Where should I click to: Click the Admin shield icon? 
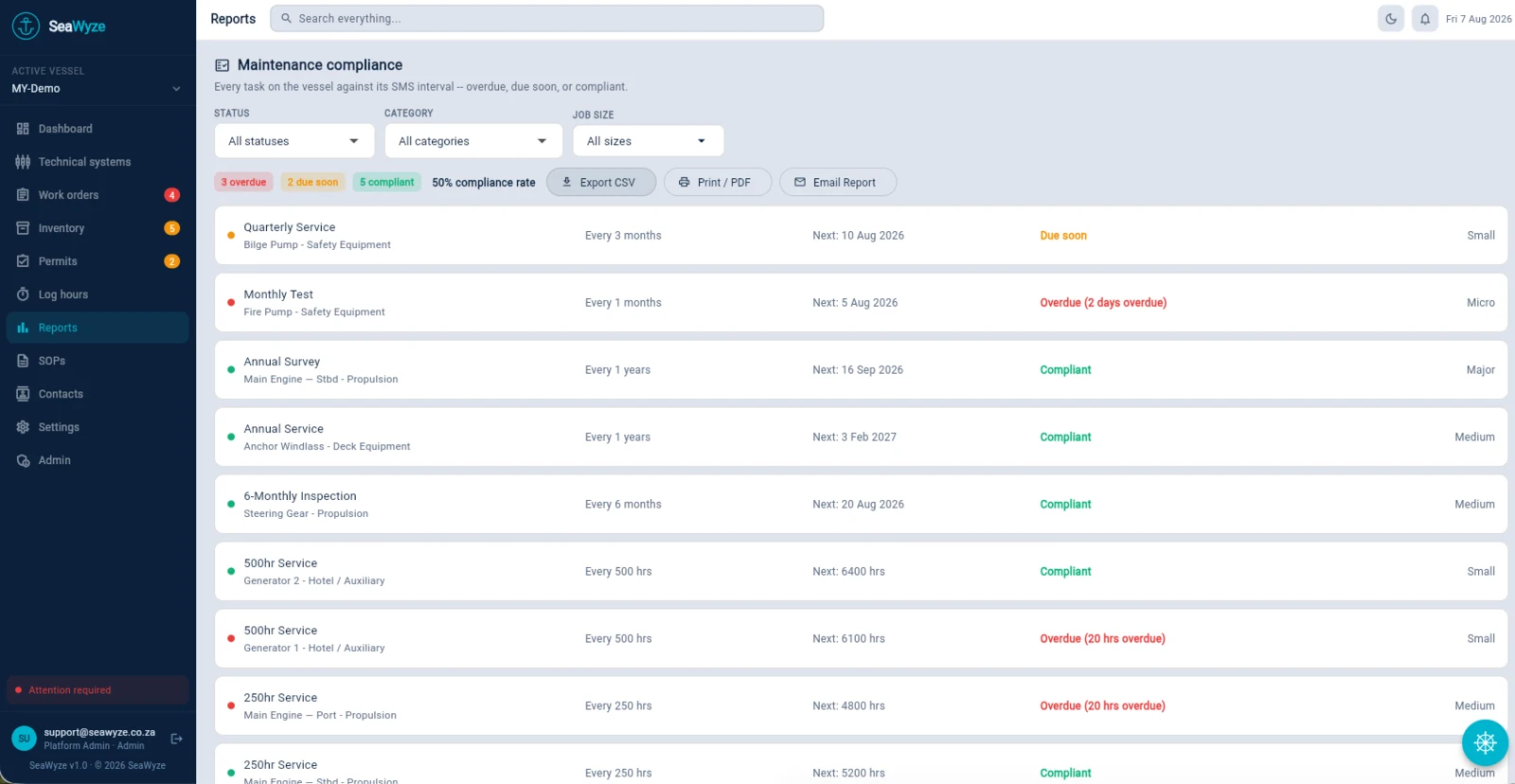pos(23,460)
